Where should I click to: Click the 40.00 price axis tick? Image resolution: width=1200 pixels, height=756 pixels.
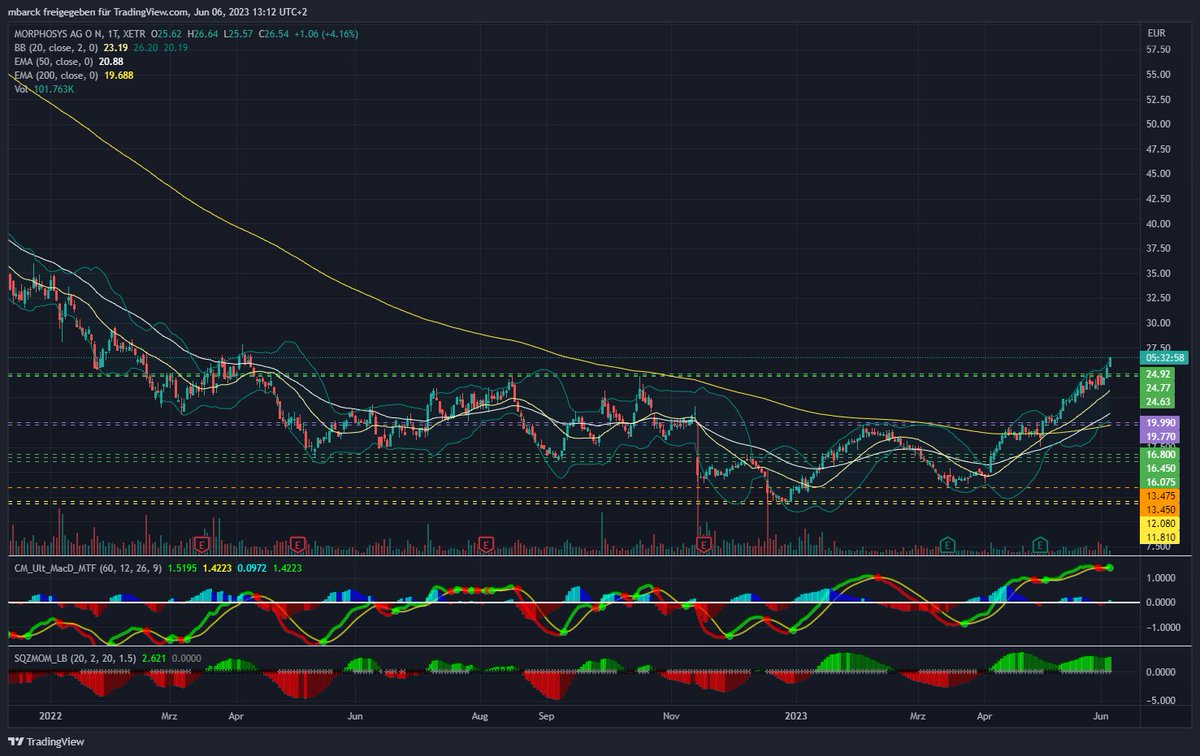1159,224
